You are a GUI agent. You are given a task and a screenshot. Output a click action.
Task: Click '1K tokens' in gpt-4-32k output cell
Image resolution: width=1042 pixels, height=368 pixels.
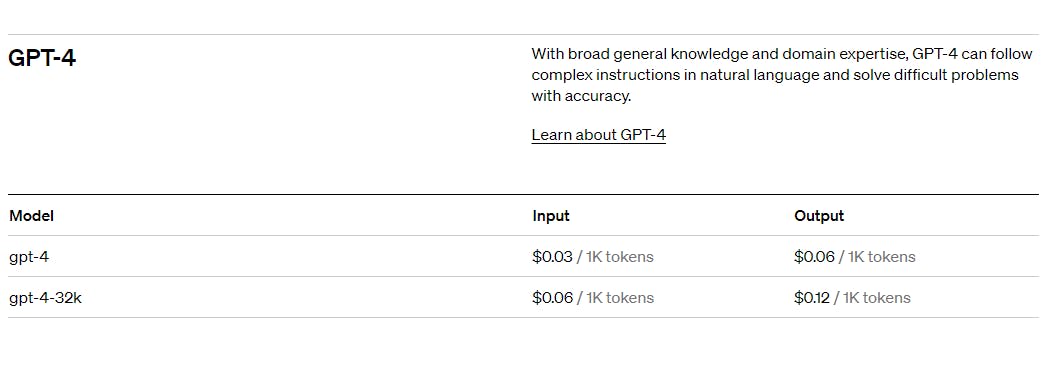point(877,298)
